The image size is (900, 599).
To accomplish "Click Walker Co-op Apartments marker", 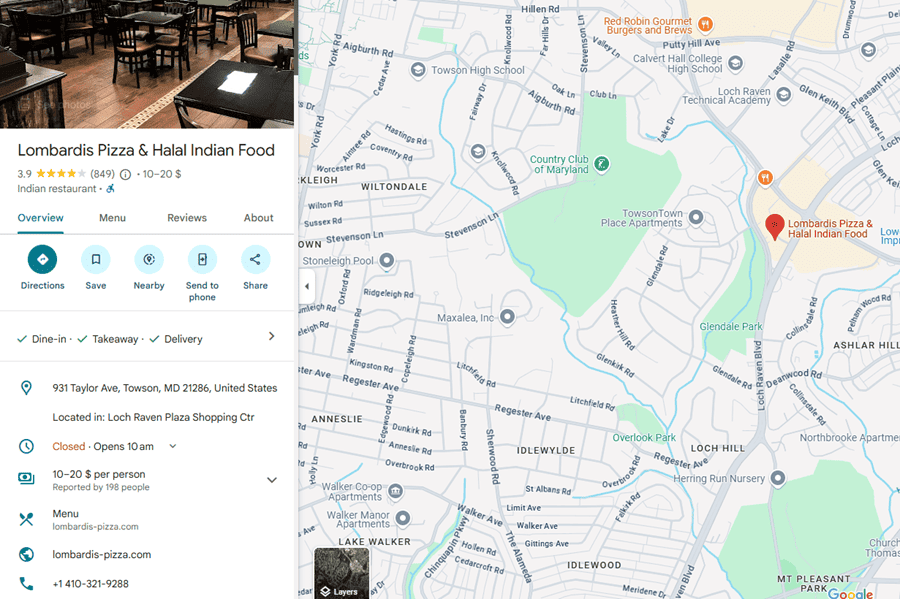I will 395,491.
